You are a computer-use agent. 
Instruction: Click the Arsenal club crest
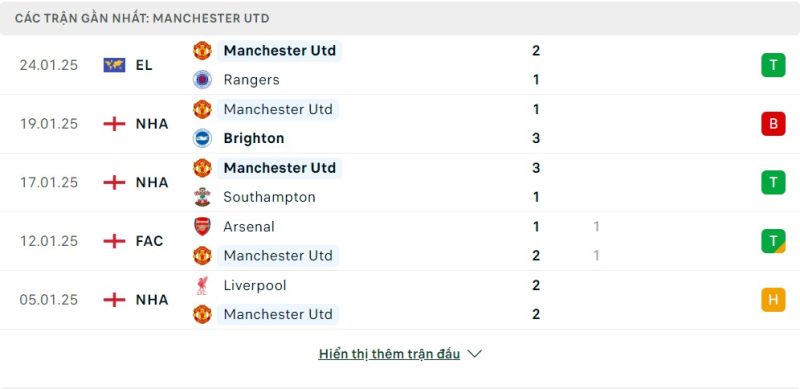(x=203, y=226)
